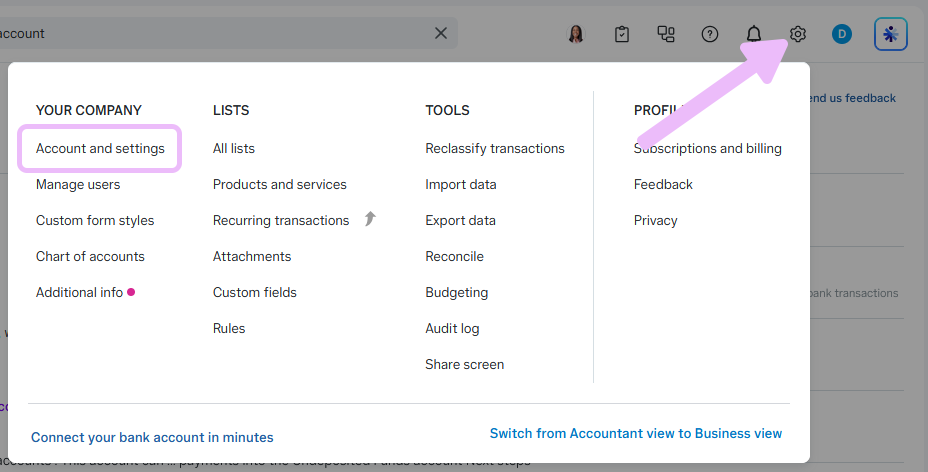Open Custom fields
Image resolution: width=928 pixels, height=472 pixels.
[254, 292]
